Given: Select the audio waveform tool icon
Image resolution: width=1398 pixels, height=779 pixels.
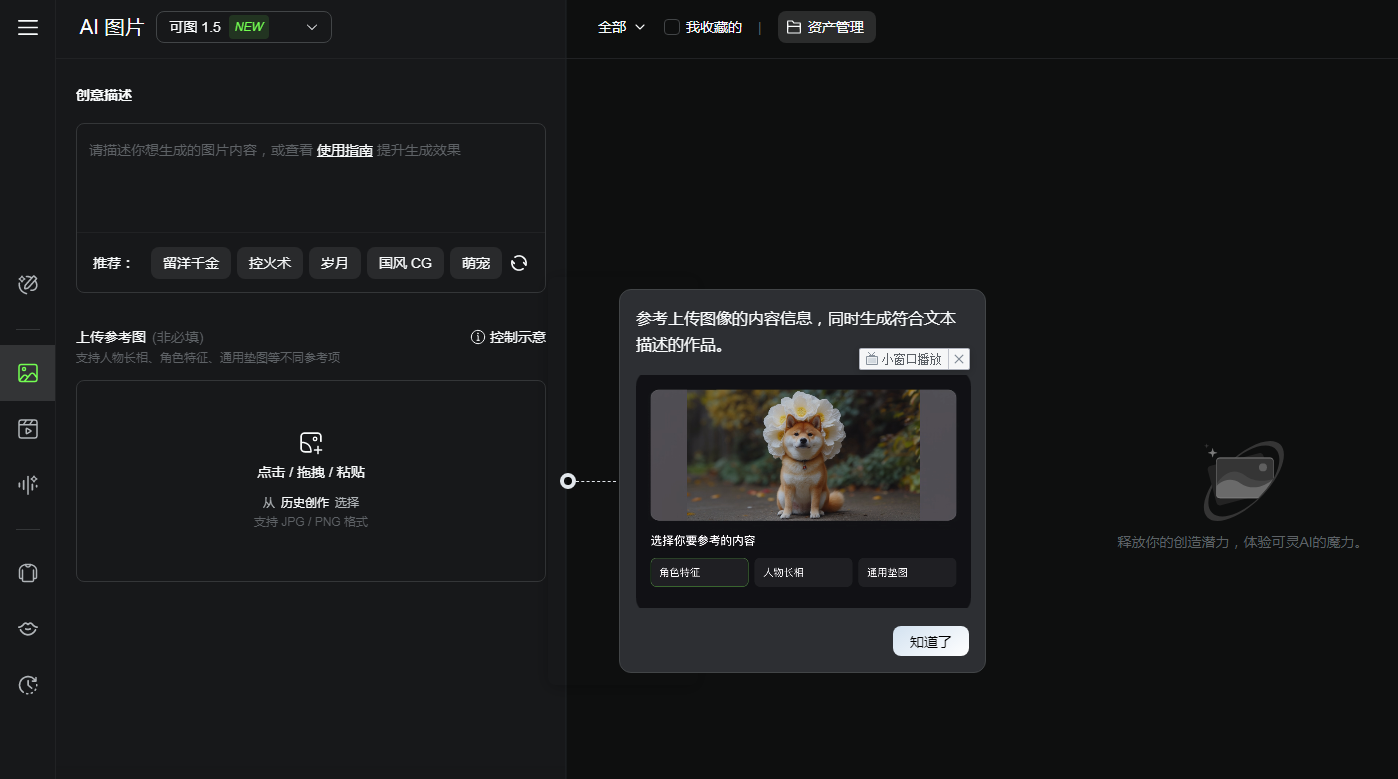Looking at the screenshot, I should point(27,484).
